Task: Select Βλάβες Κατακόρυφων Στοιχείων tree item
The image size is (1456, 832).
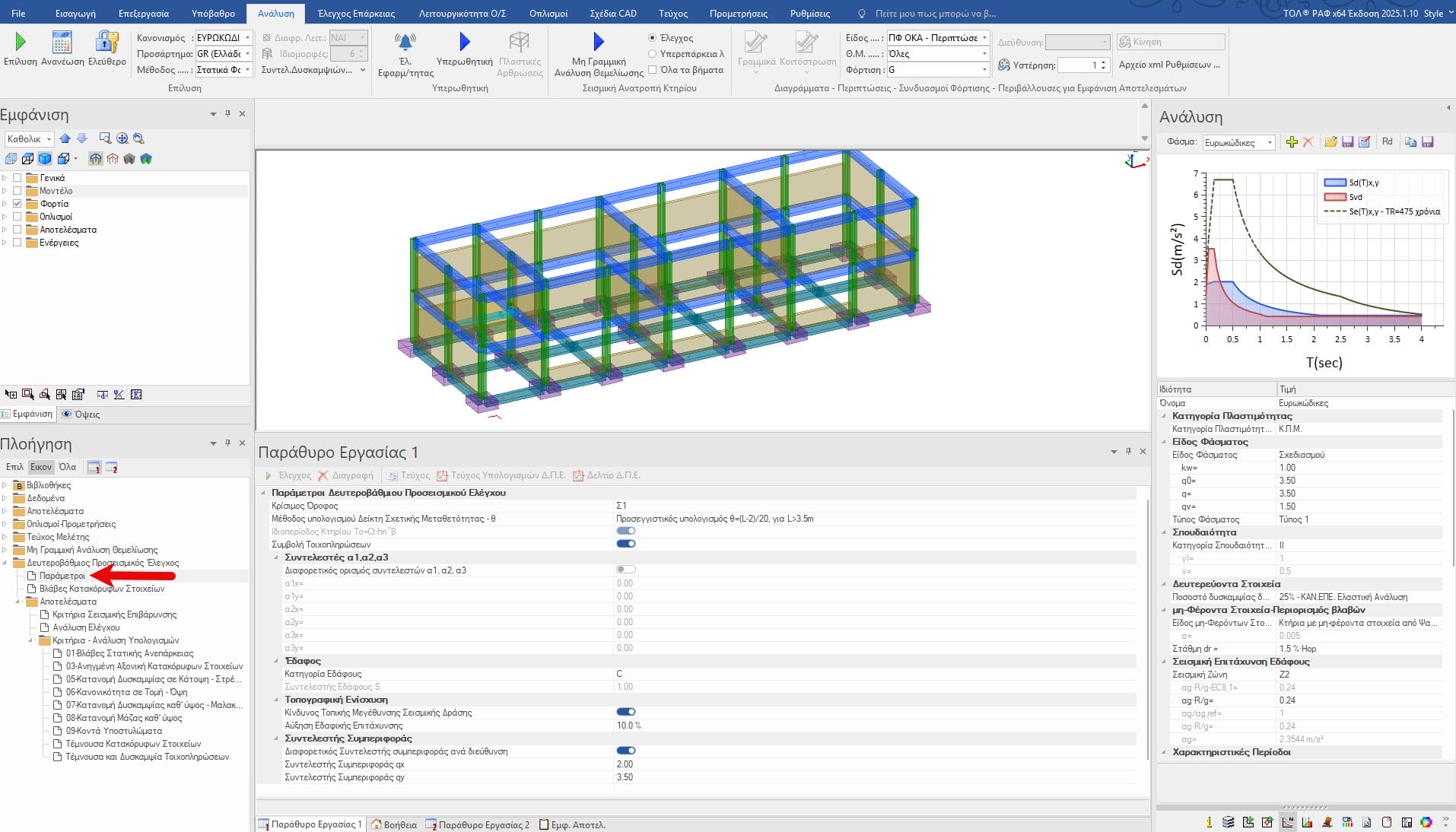Action: [102, 589]
